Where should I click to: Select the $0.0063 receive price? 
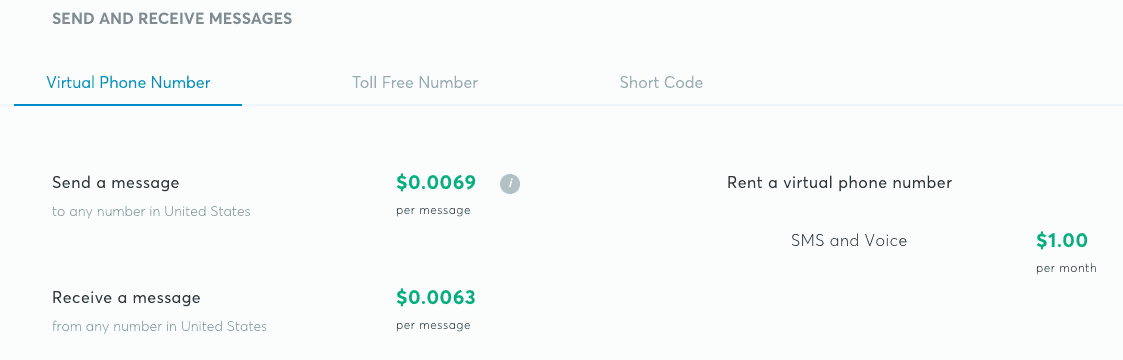tap(436, 297)
